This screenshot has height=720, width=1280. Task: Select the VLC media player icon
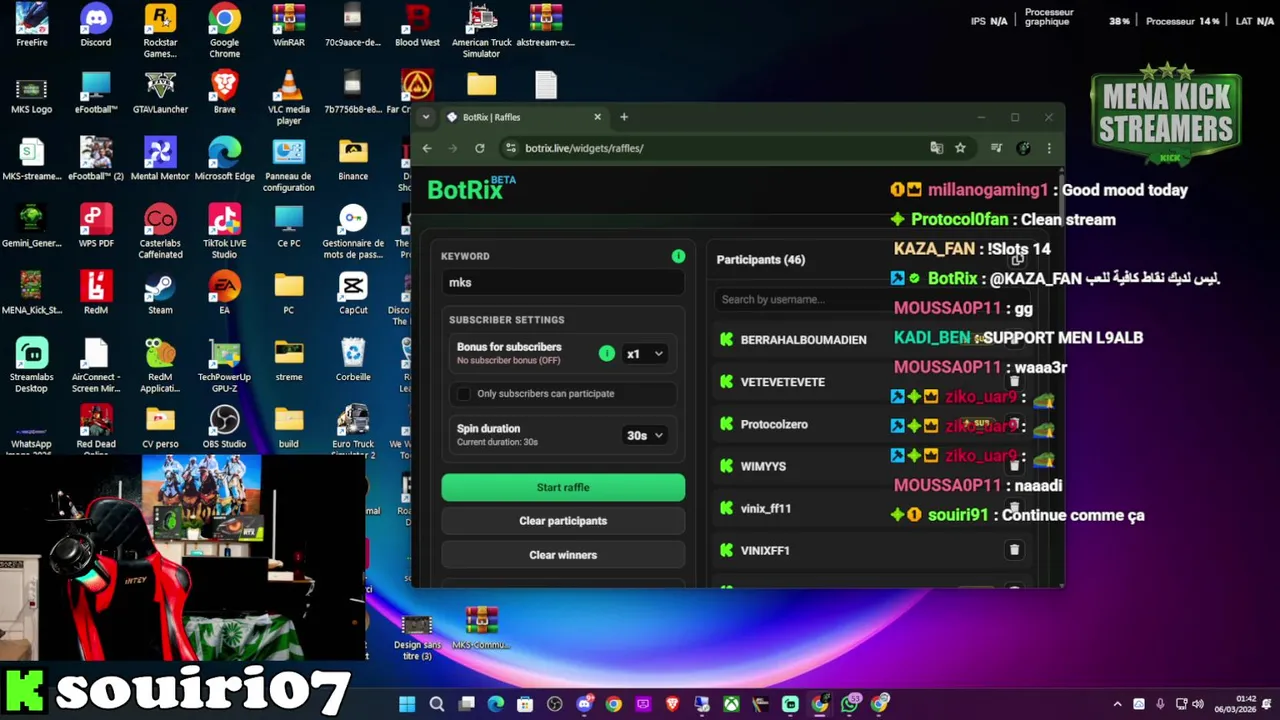coord(289,98)
